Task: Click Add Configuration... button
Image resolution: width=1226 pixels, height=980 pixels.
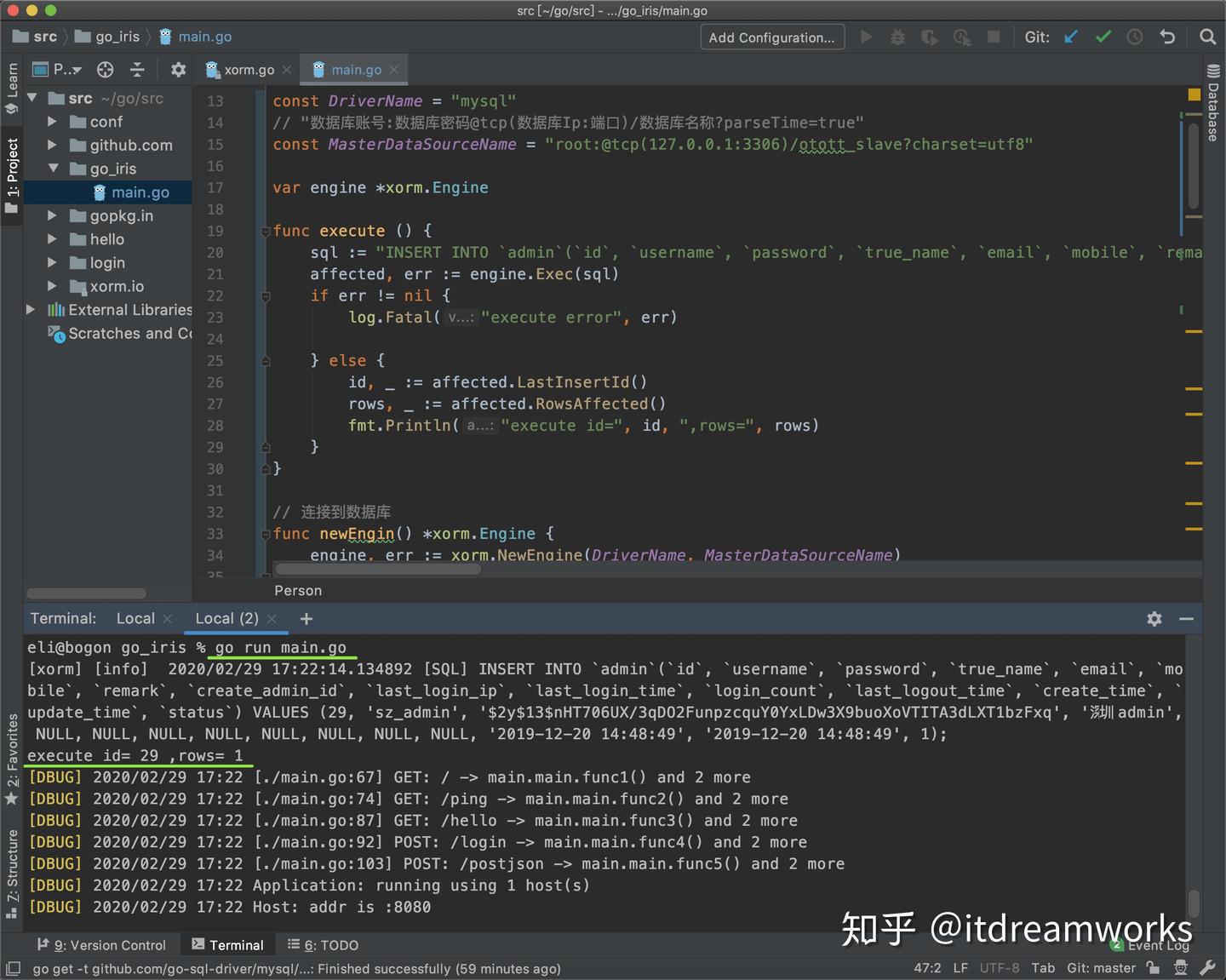Action: pyautogui.click(x=772, y=37)
